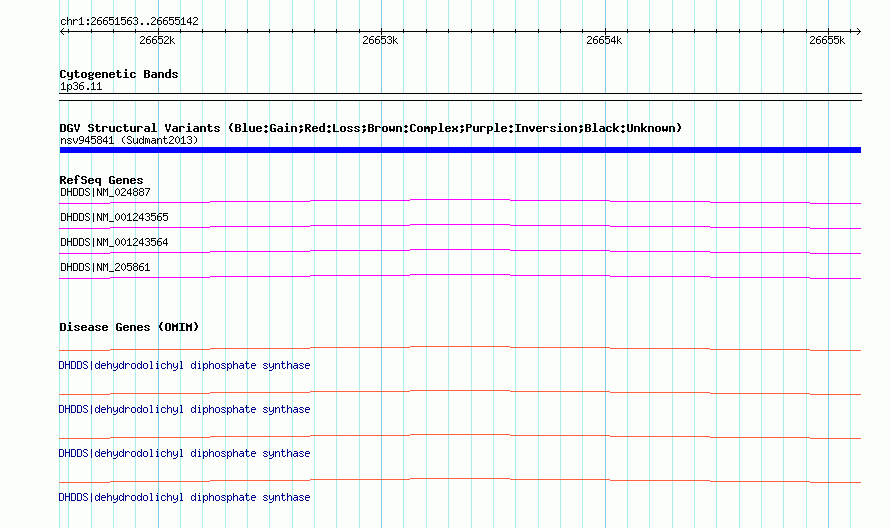Click the cytogenetic band 1p36.11 bar
The image size is (890, 528).
[460, 97]
